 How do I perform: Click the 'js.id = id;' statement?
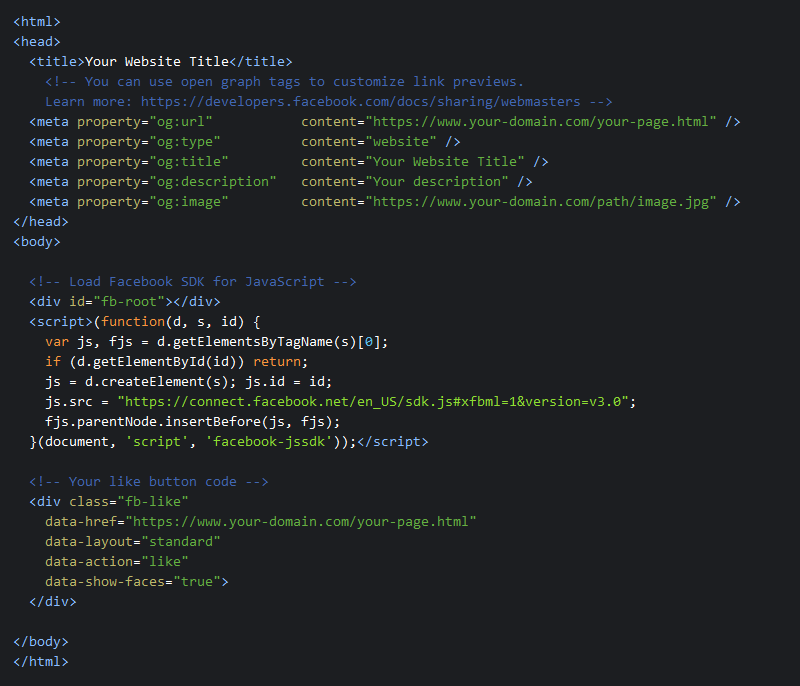click(289, 382)
